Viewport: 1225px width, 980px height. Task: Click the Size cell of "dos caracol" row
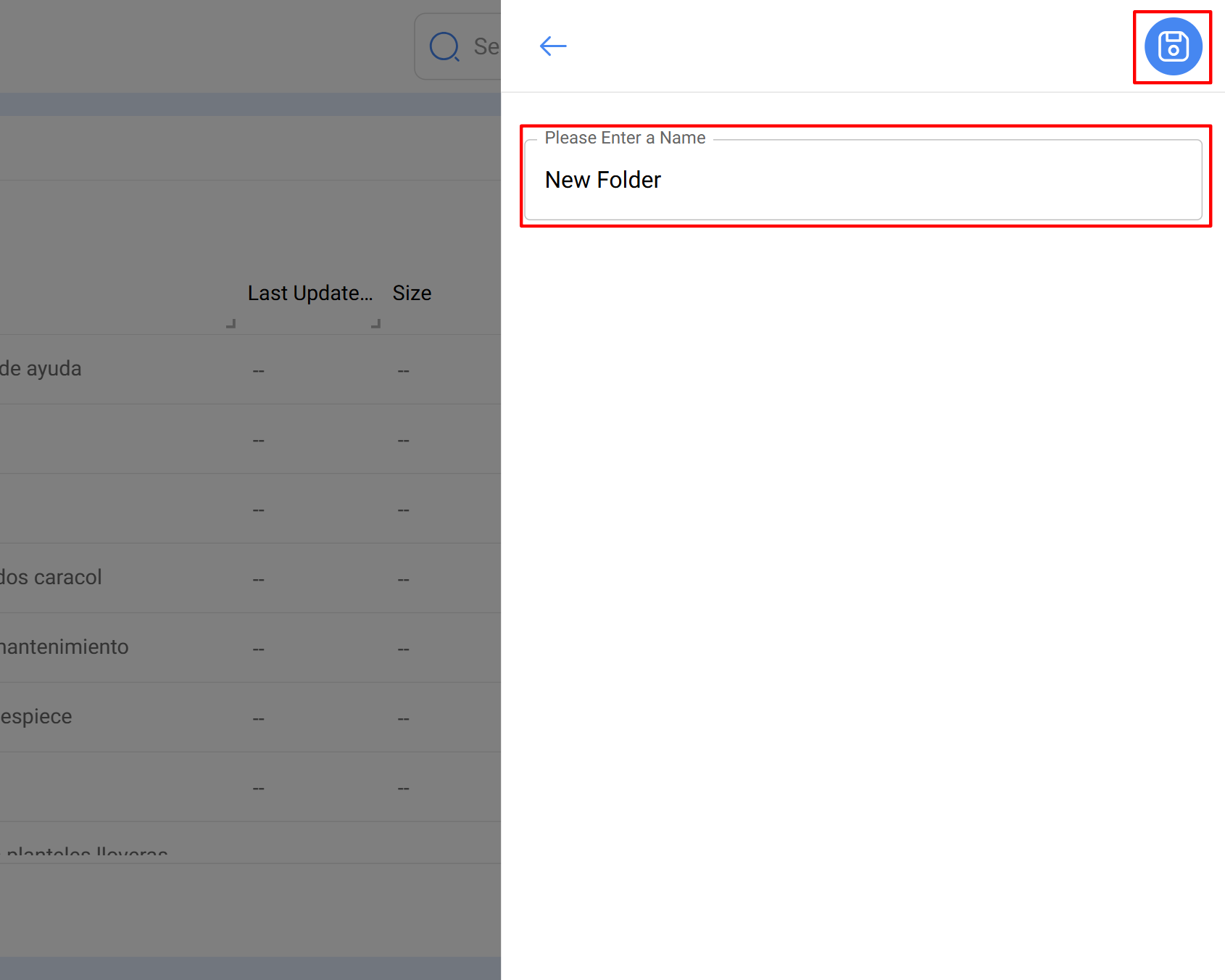click(404, 579)
